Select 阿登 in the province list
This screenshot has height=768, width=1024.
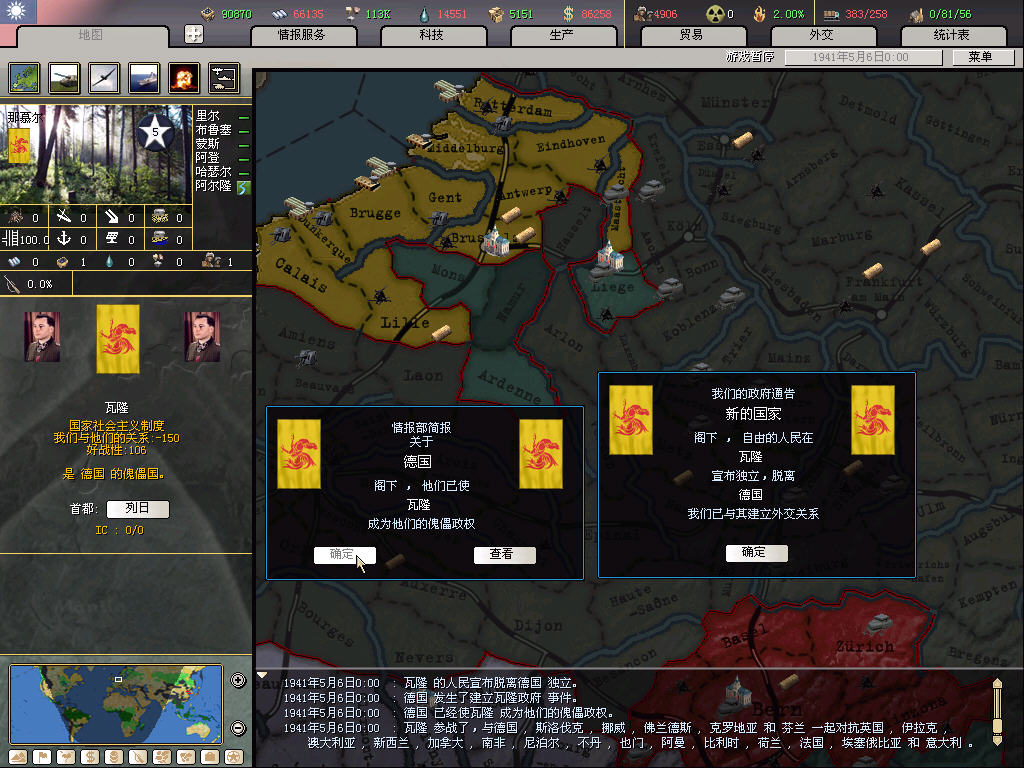pyautogui.click(x=208, y=157)
